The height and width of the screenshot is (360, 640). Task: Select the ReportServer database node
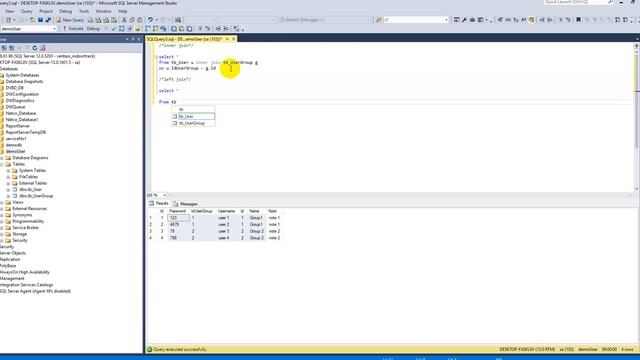coord(18,126)
